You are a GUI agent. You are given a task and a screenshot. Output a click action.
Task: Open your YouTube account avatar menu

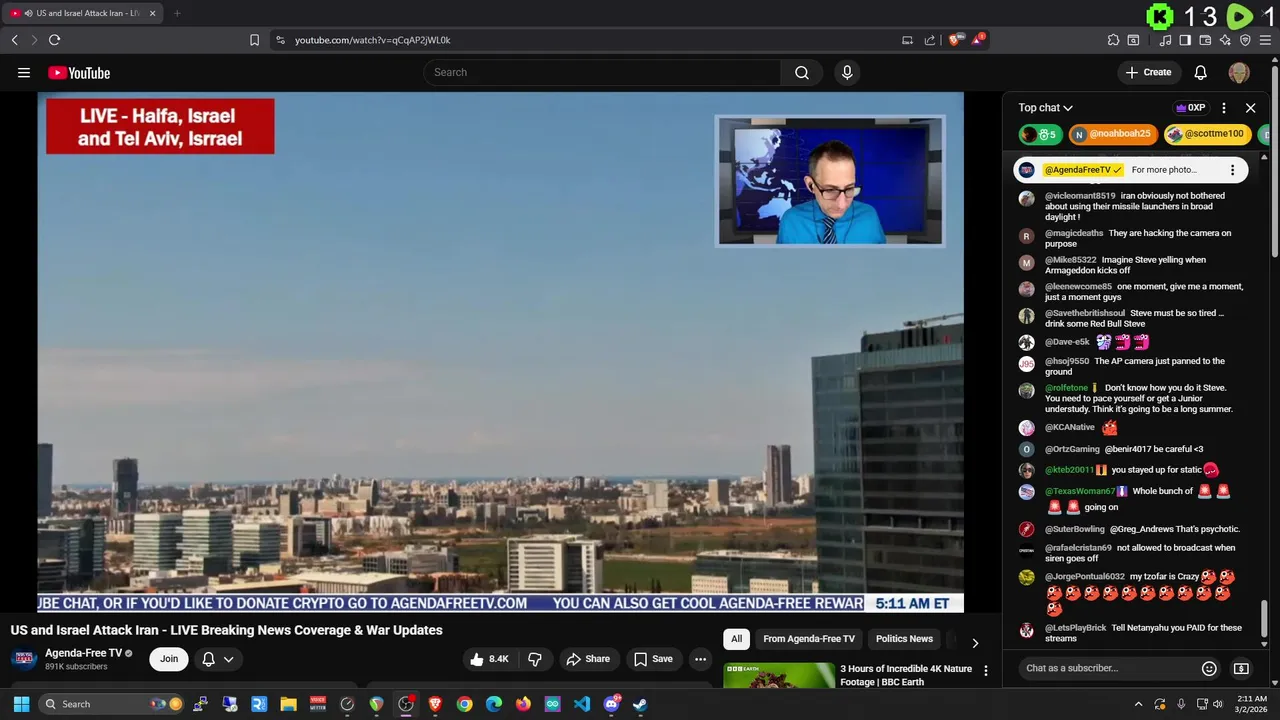coord(1239,72)
